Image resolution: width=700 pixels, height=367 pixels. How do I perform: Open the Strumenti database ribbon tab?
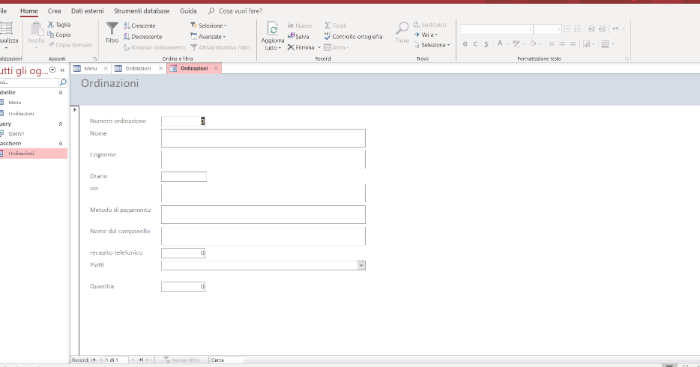pyautogui.click(x=142, y=11)
